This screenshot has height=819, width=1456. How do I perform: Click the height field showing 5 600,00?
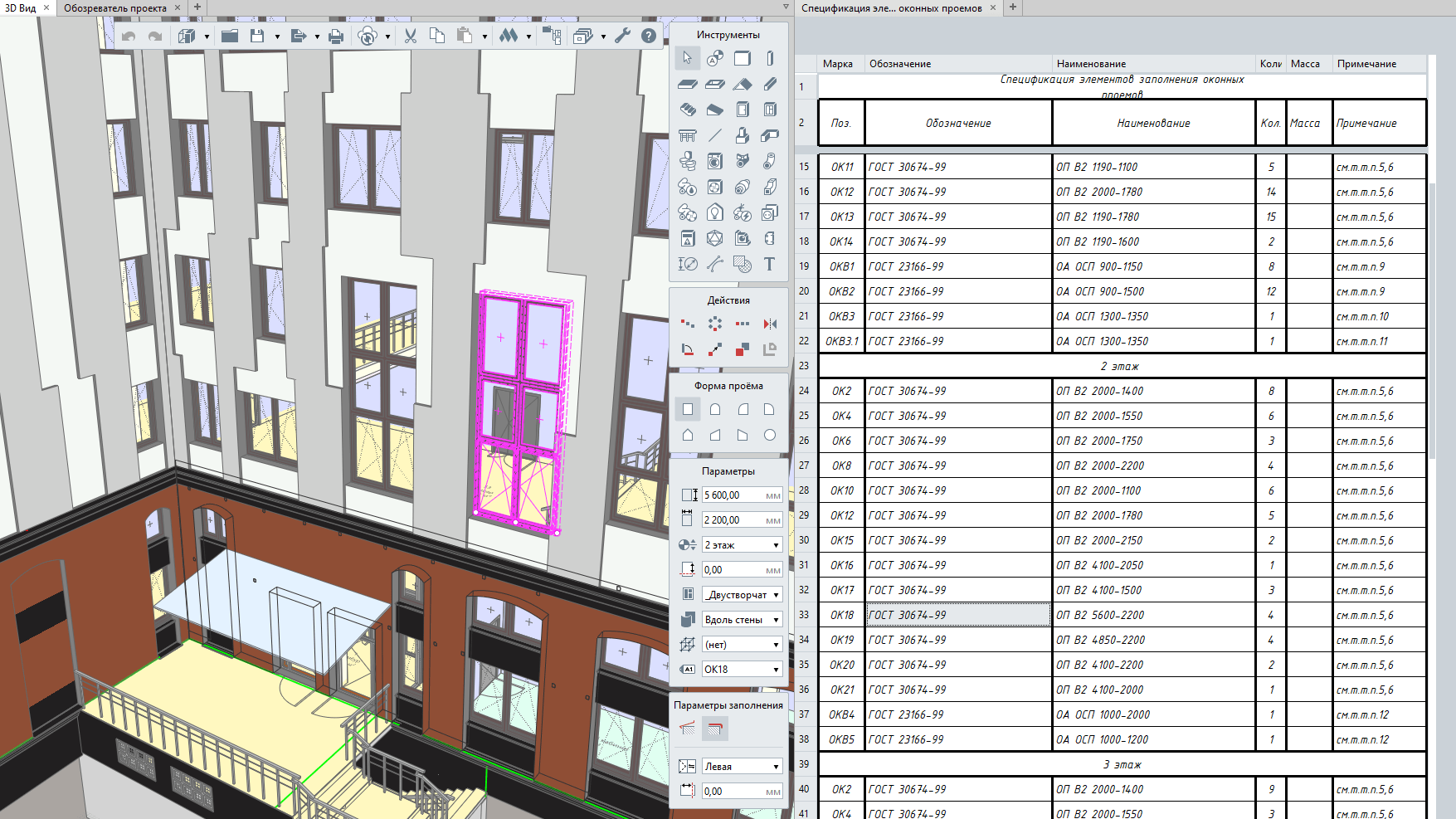pos(733,495)
